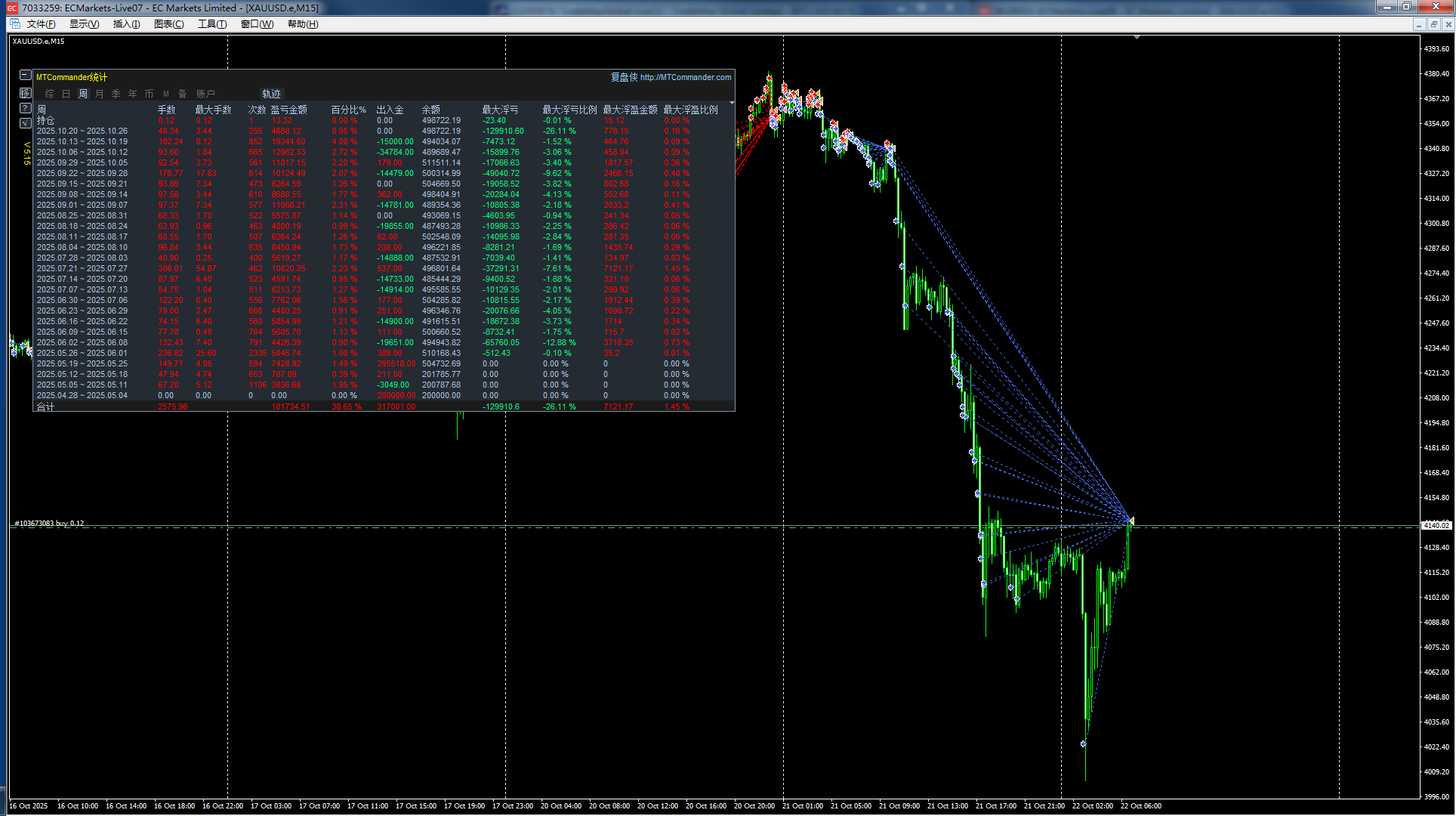Open the 图表(C) chart menu
1456x816 pixels.
168,24
